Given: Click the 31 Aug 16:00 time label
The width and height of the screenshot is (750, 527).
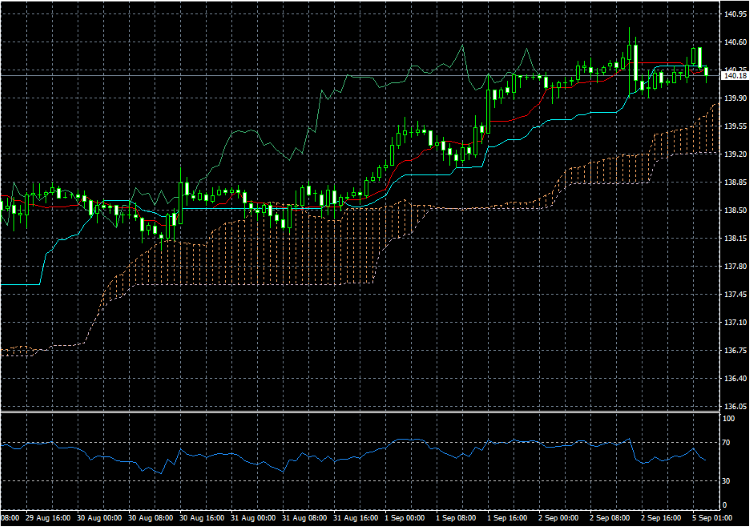Looking at the screenshot, I should pos(355,518).
